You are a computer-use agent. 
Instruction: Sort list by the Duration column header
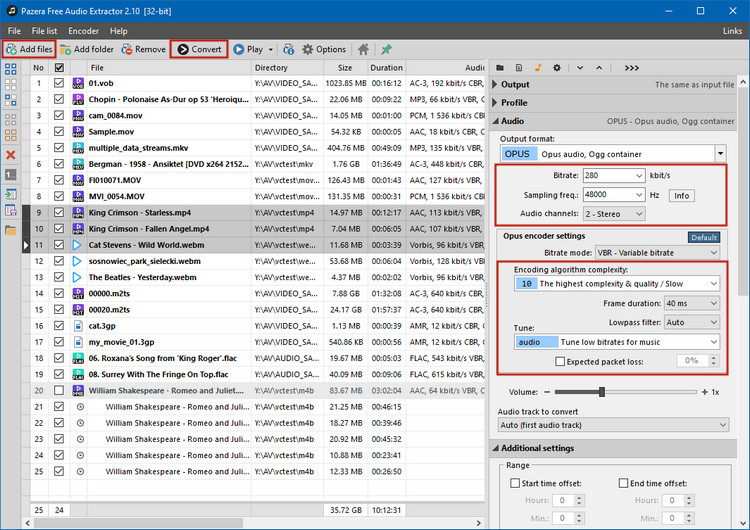click(x=386, y=68)
